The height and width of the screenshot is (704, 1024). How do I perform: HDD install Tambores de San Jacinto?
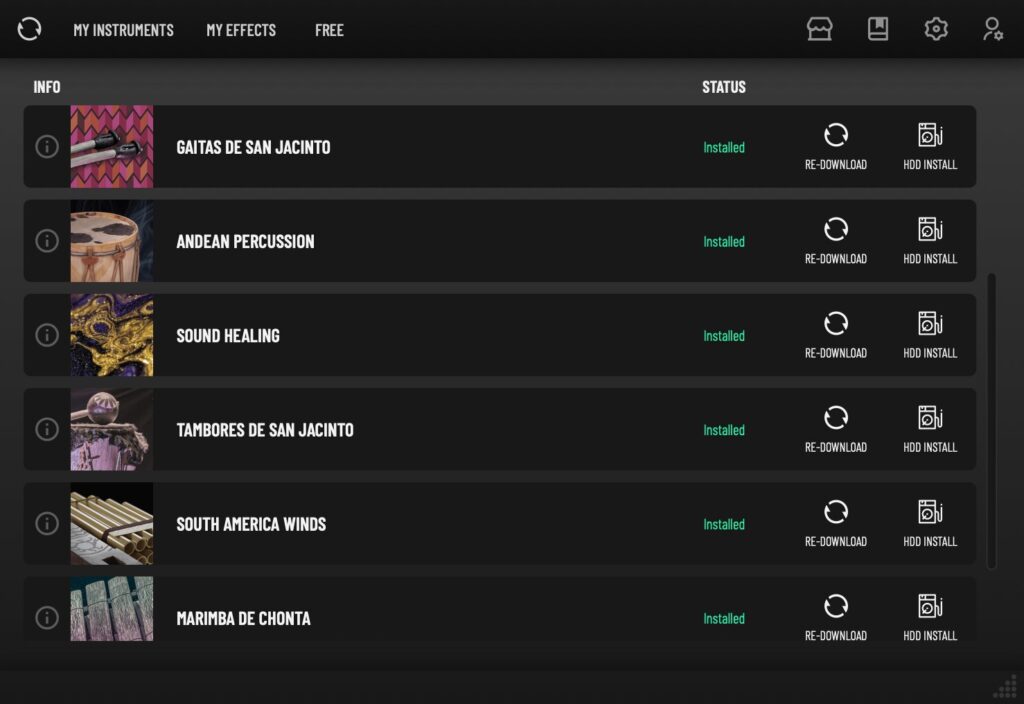pos(930,429)
